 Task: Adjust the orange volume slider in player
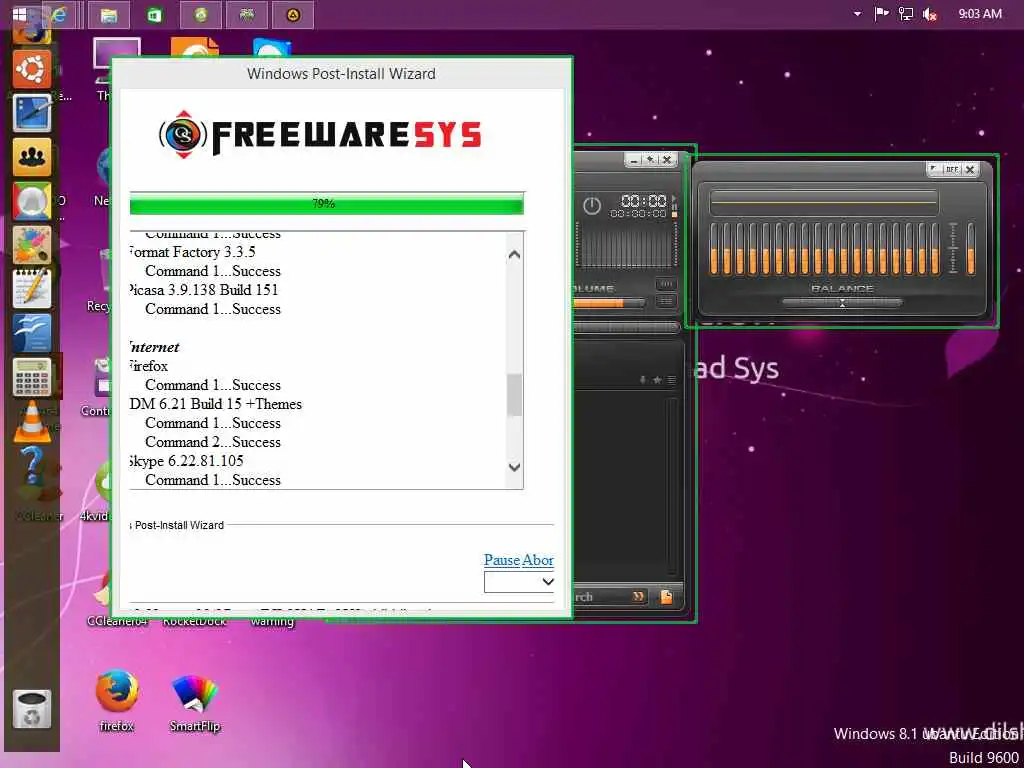tap(609, 303)
